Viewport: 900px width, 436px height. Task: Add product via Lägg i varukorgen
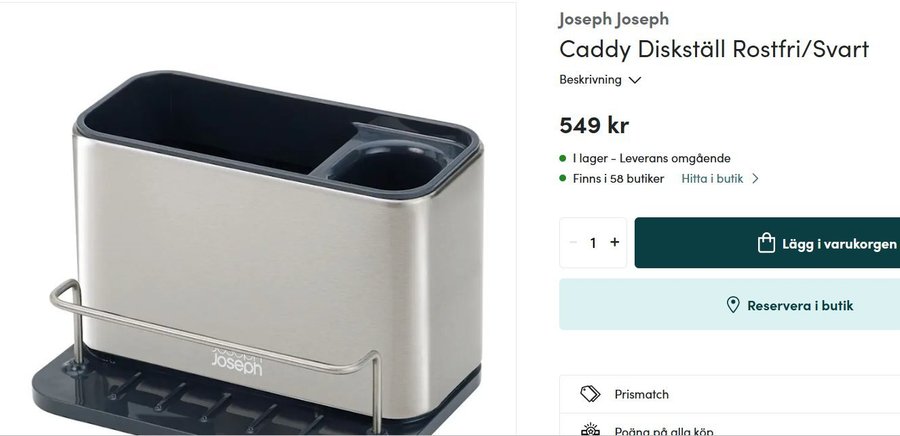tap(767, 243)
